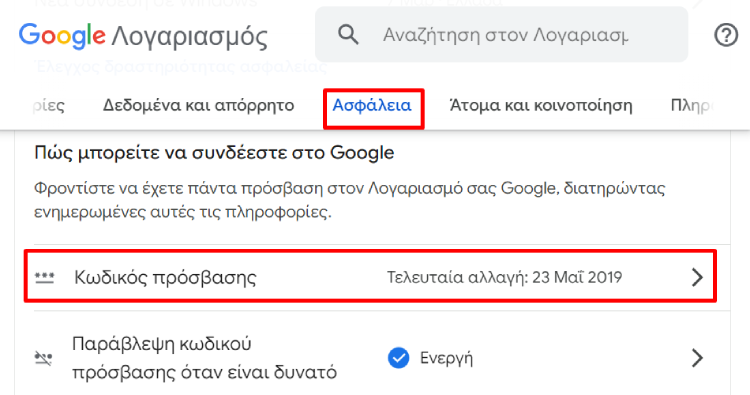
Task: Click the Google logo
Action: pyautogui.click(x=62, y=36)
